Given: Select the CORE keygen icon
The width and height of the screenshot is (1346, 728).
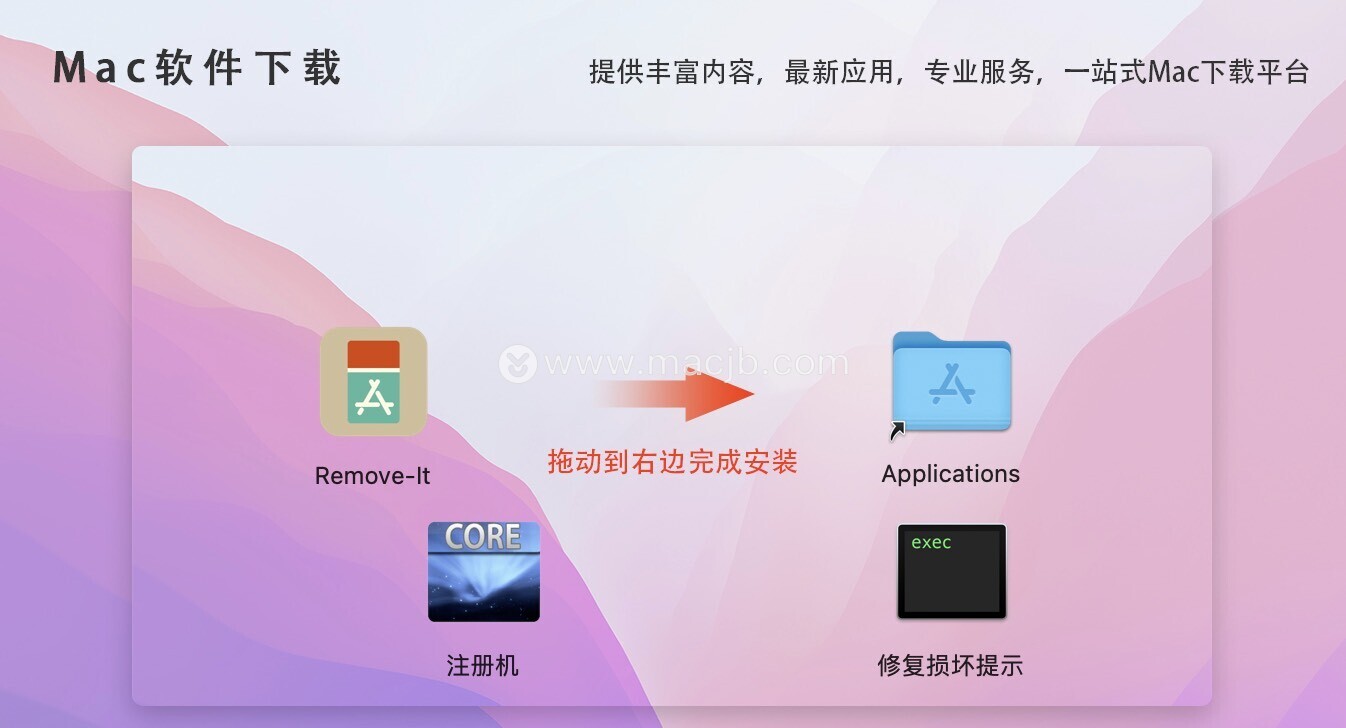Looking at the screenshot, I should 484,572.
